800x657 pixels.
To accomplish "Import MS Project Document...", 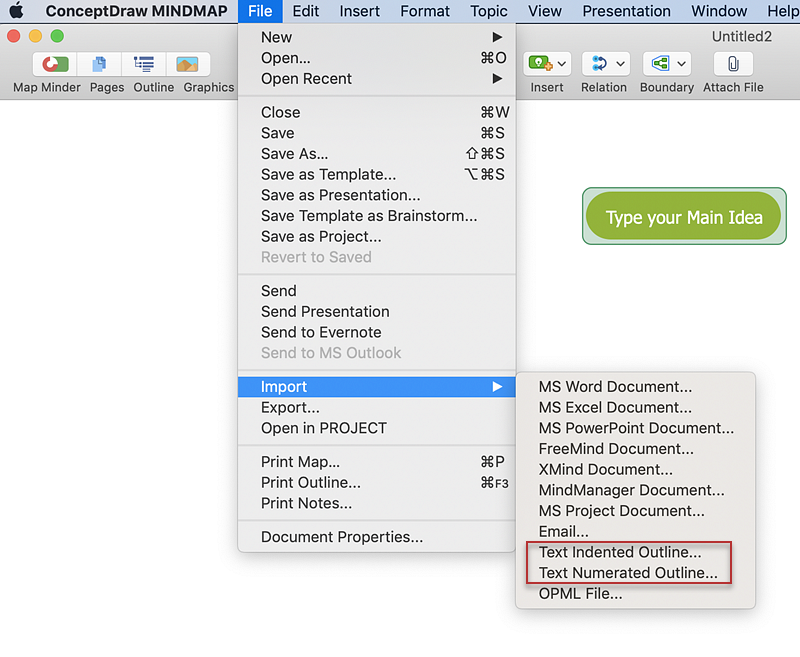I will (635, 511).
